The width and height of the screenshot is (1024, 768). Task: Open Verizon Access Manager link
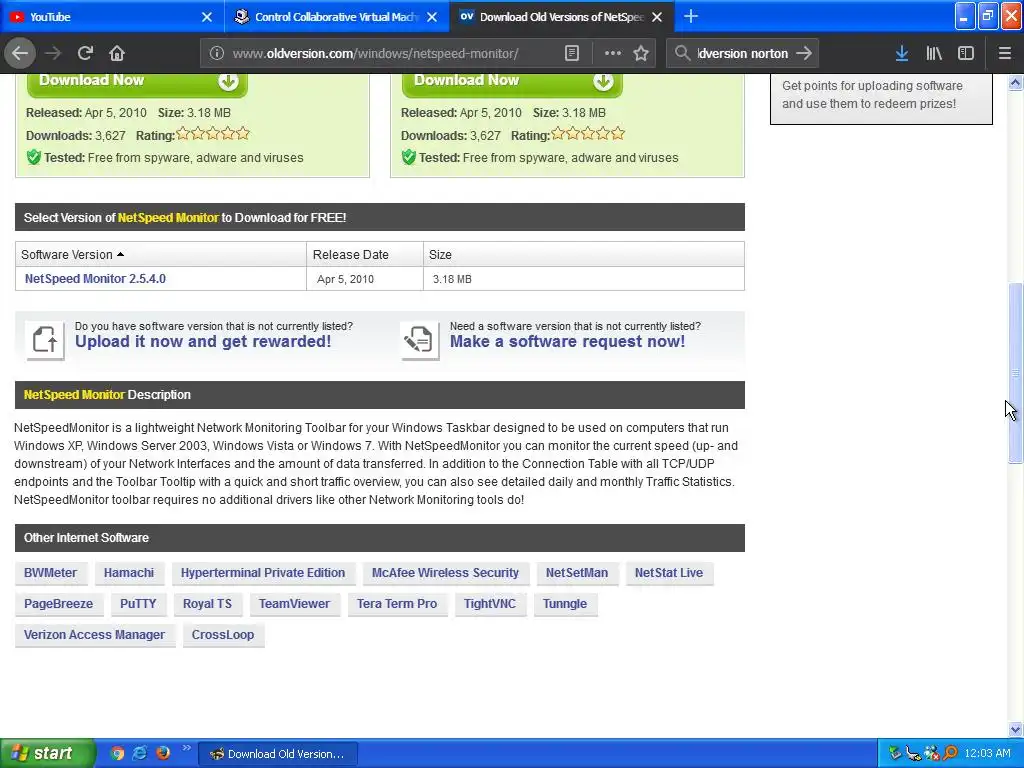pyautogui.click(x=94, y=635)
